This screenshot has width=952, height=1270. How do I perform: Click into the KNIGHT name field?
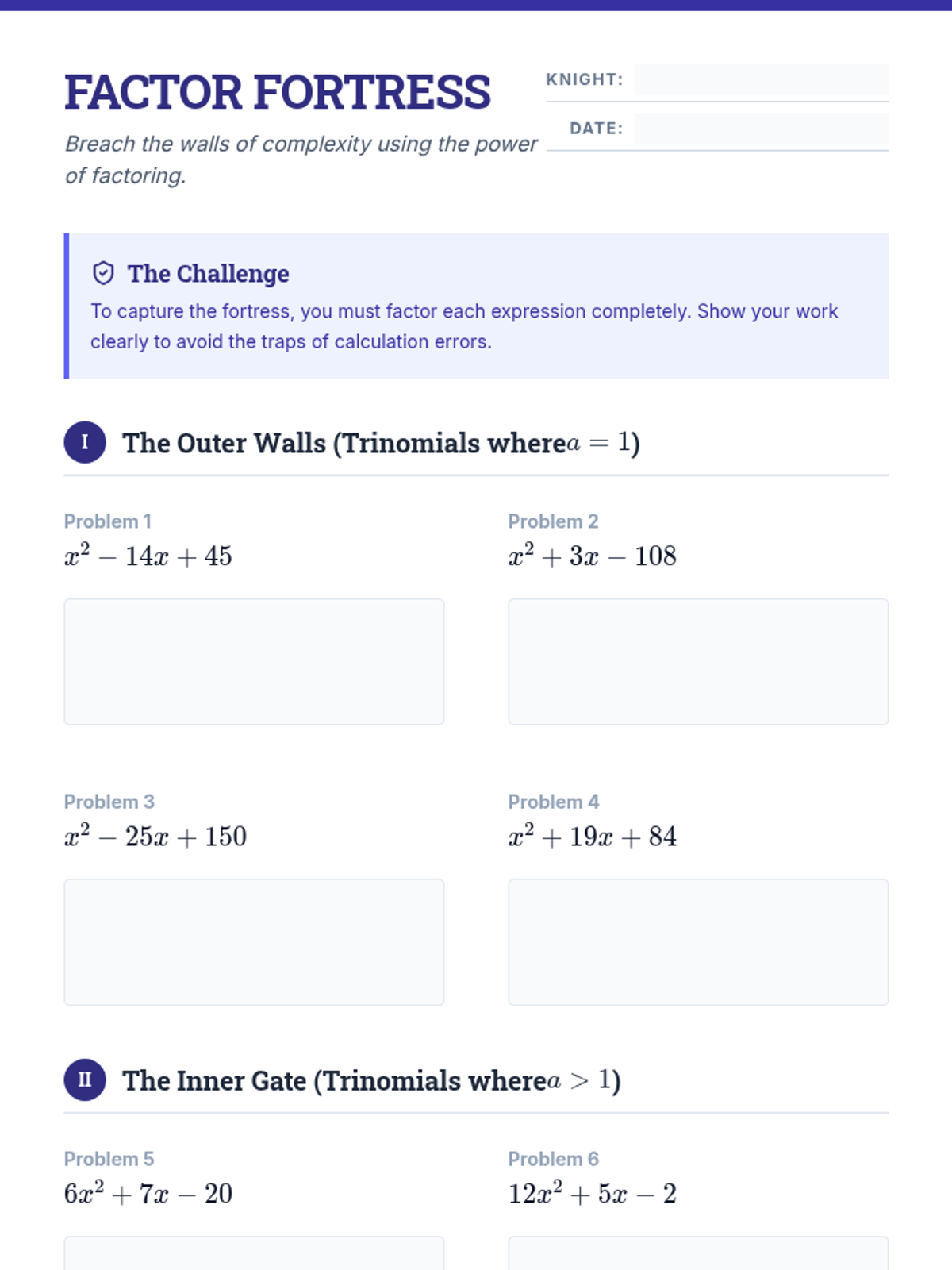[x=762, y=79]
